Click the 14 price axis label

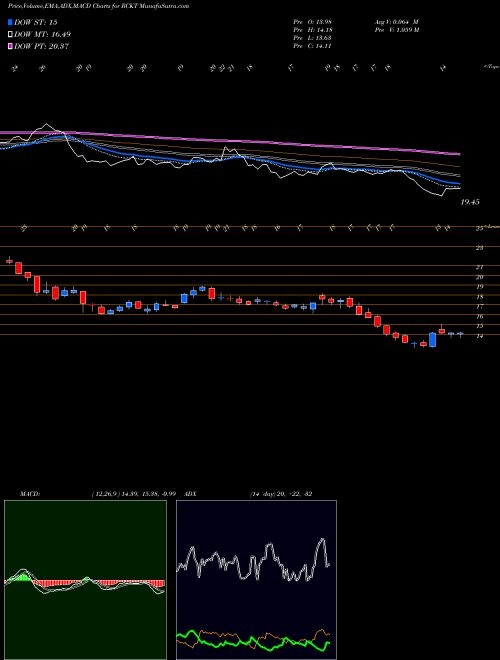click(x=479, y=336)
